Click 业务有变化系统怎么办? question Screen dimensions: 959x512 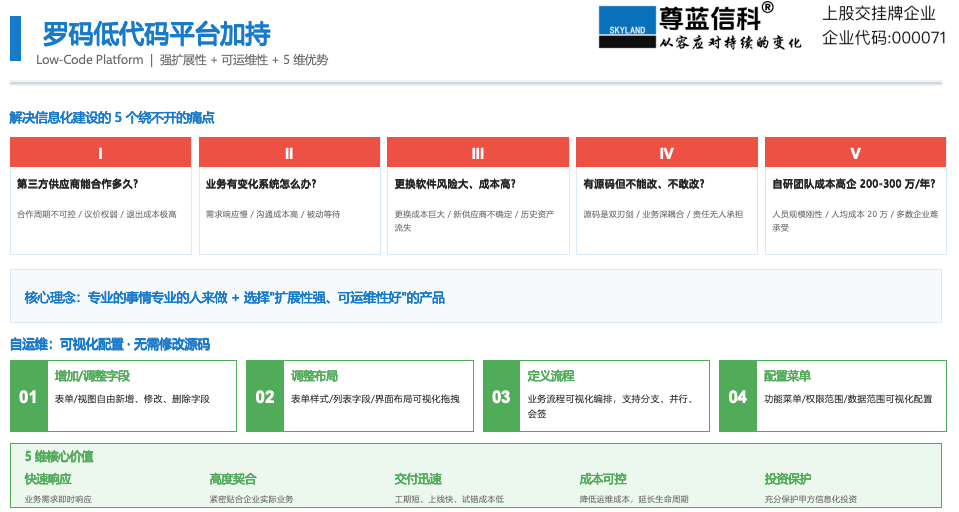[261, 184]
